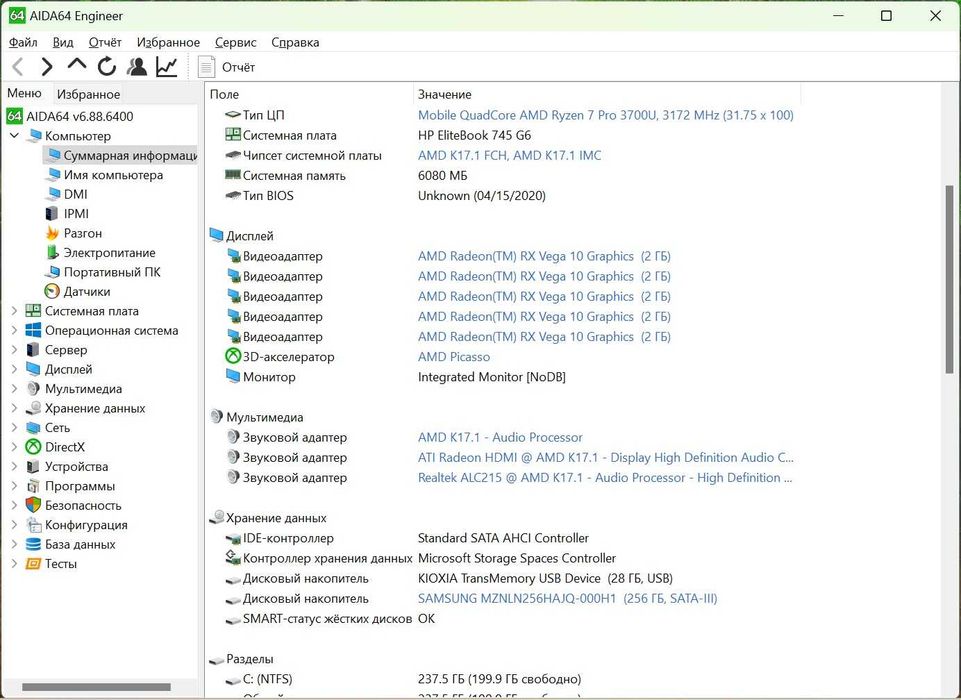Click the Разгон flame icon

point(53,233)
